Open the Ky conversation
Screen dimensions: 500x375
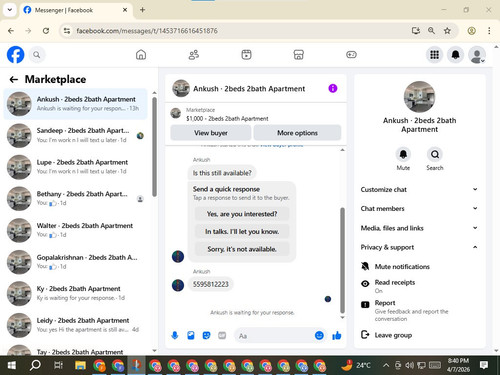(75, 293)
